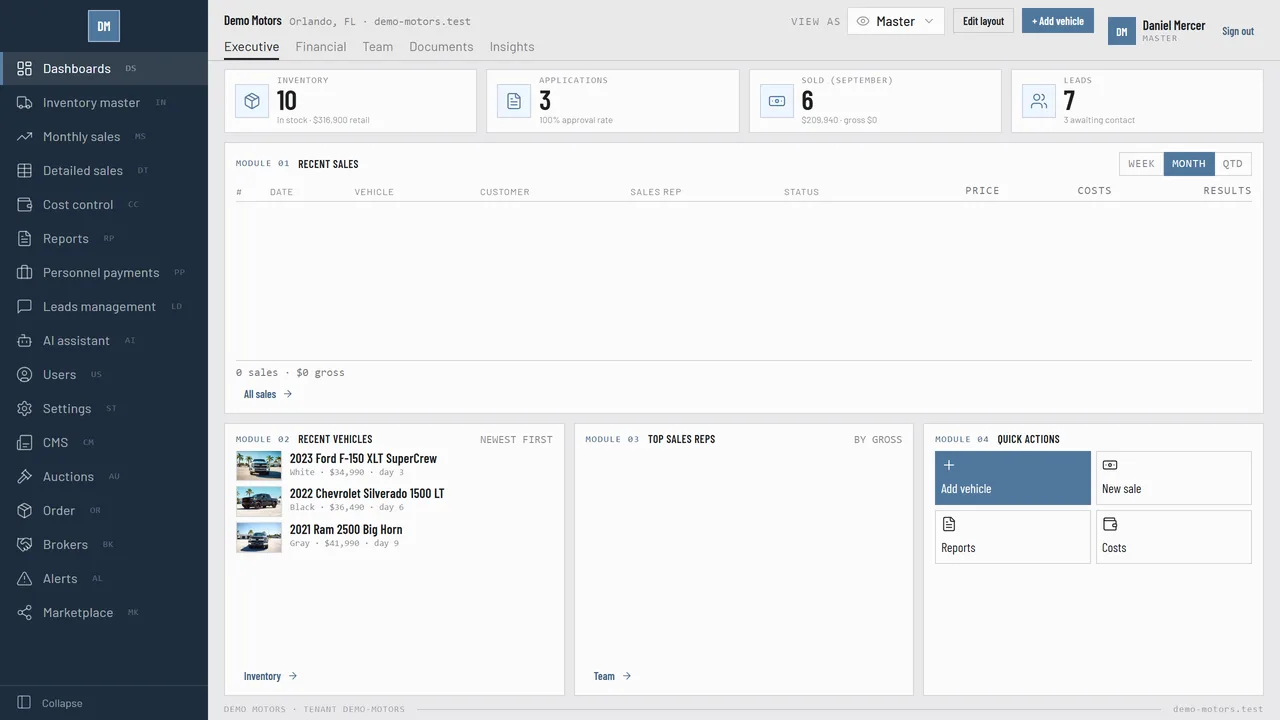Open the View As Master dropdown
1280x720 pixels.
(896, 21)
